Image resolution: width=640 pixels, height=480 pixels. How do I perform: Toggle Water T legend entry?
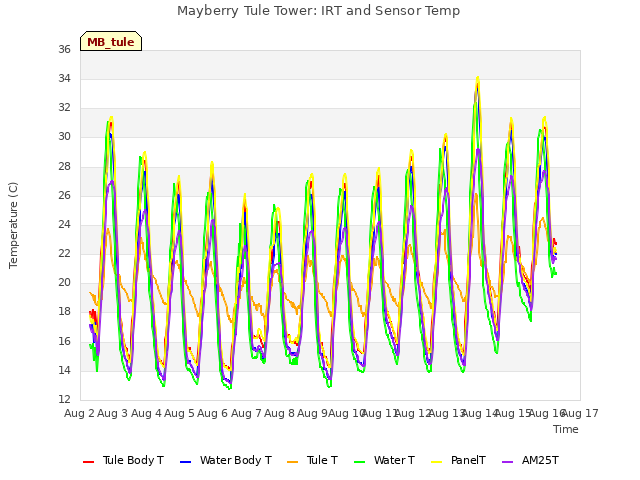click(384, 460)
